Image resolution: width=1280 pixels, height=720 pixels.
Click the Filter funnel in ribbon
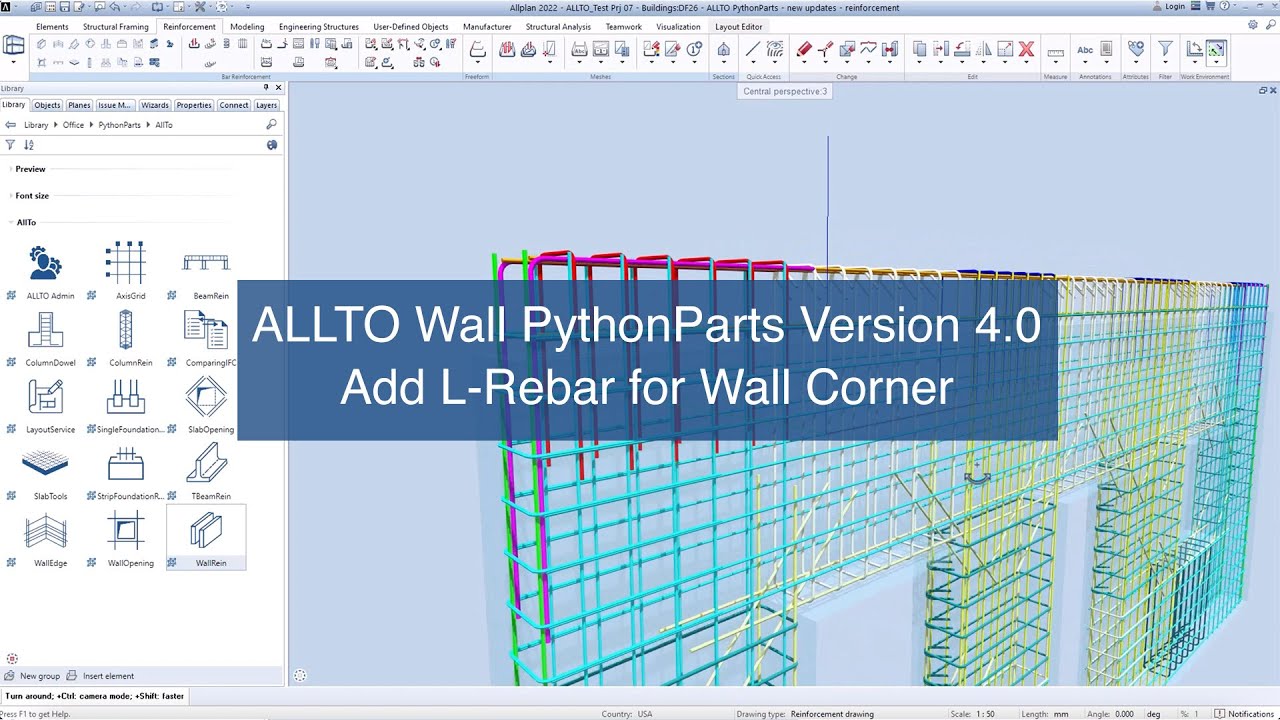pyautogui.click(x=1165, y=48)
